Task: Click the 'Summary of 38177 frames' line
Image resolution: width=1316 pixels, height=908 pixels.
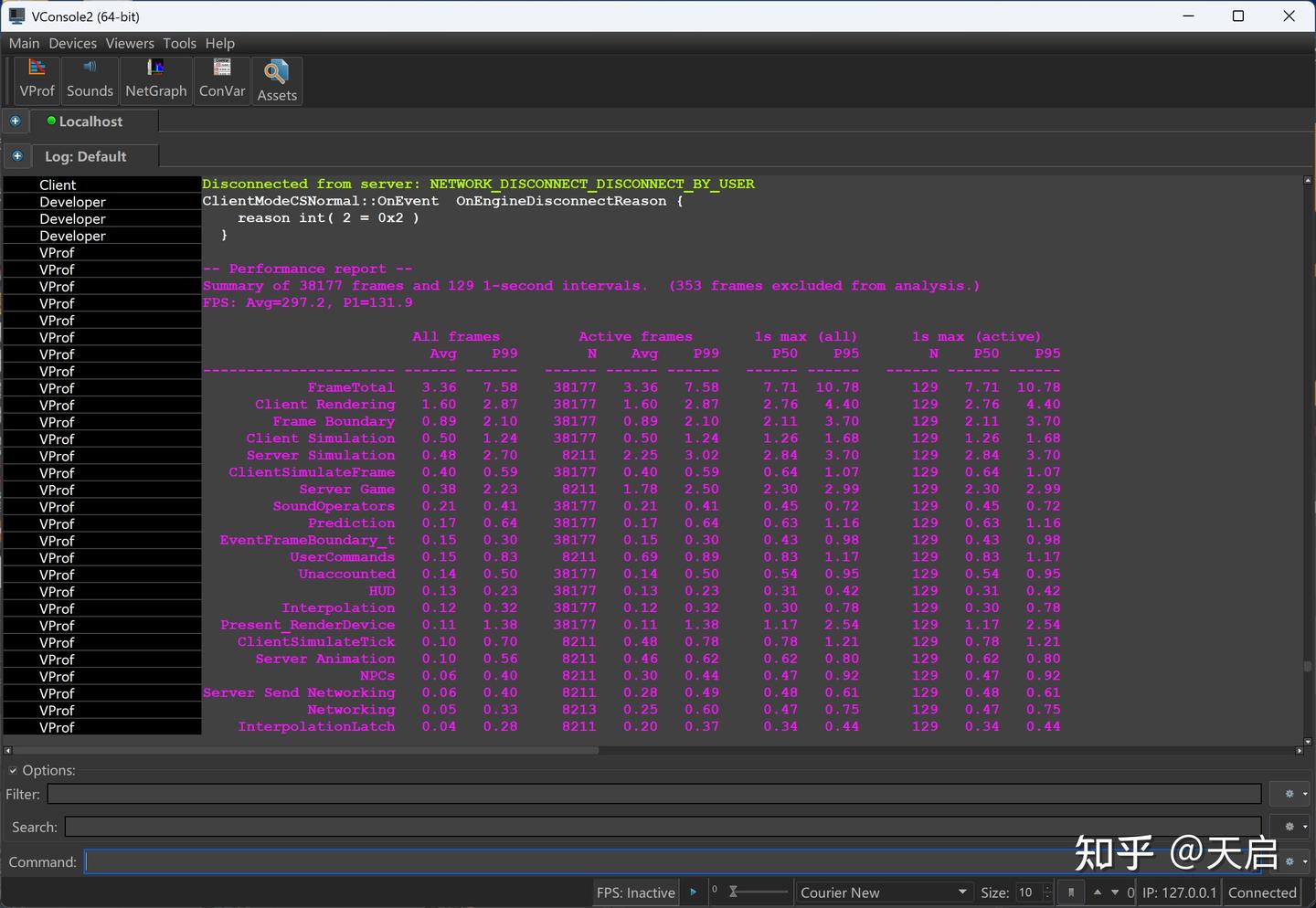Action: coord(591,286)
